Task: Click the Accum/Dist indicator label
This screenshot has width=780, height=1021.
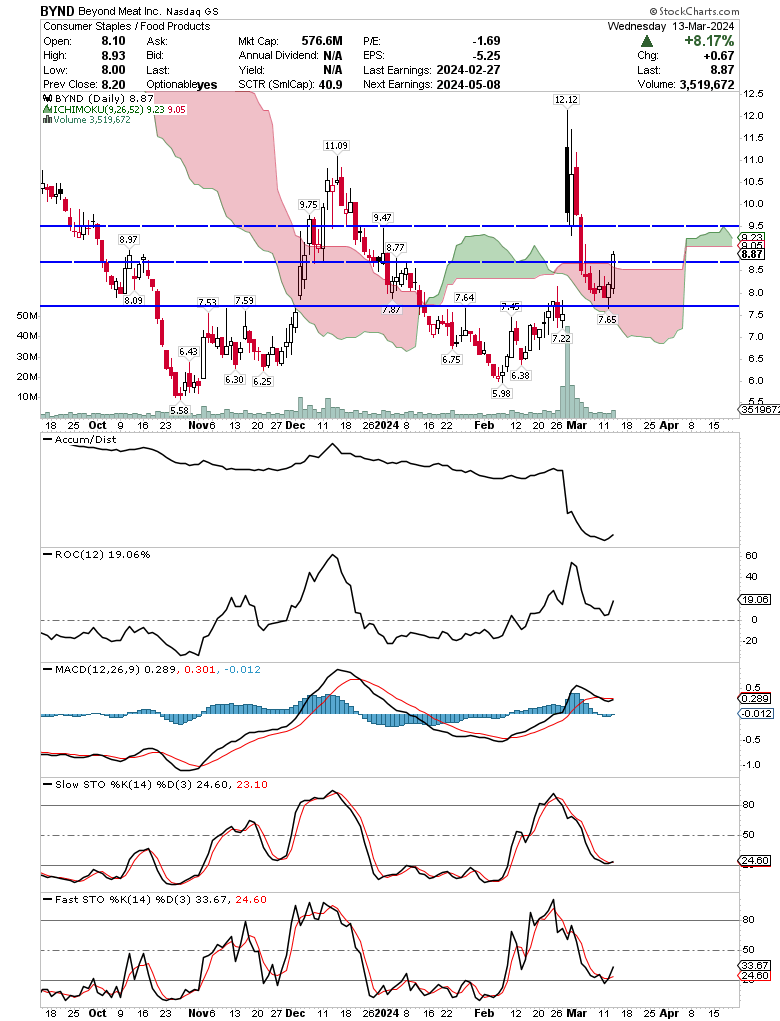Action: click(x=85, y=440)
